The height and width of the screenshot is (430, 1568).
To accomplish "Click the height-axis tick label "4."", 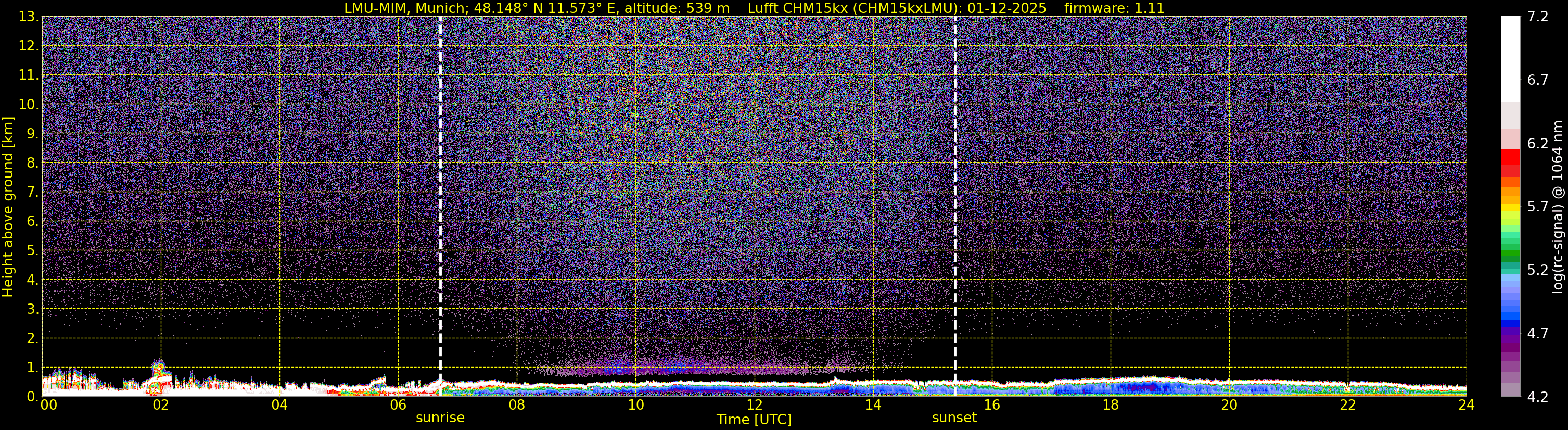I will click(33, 280).
